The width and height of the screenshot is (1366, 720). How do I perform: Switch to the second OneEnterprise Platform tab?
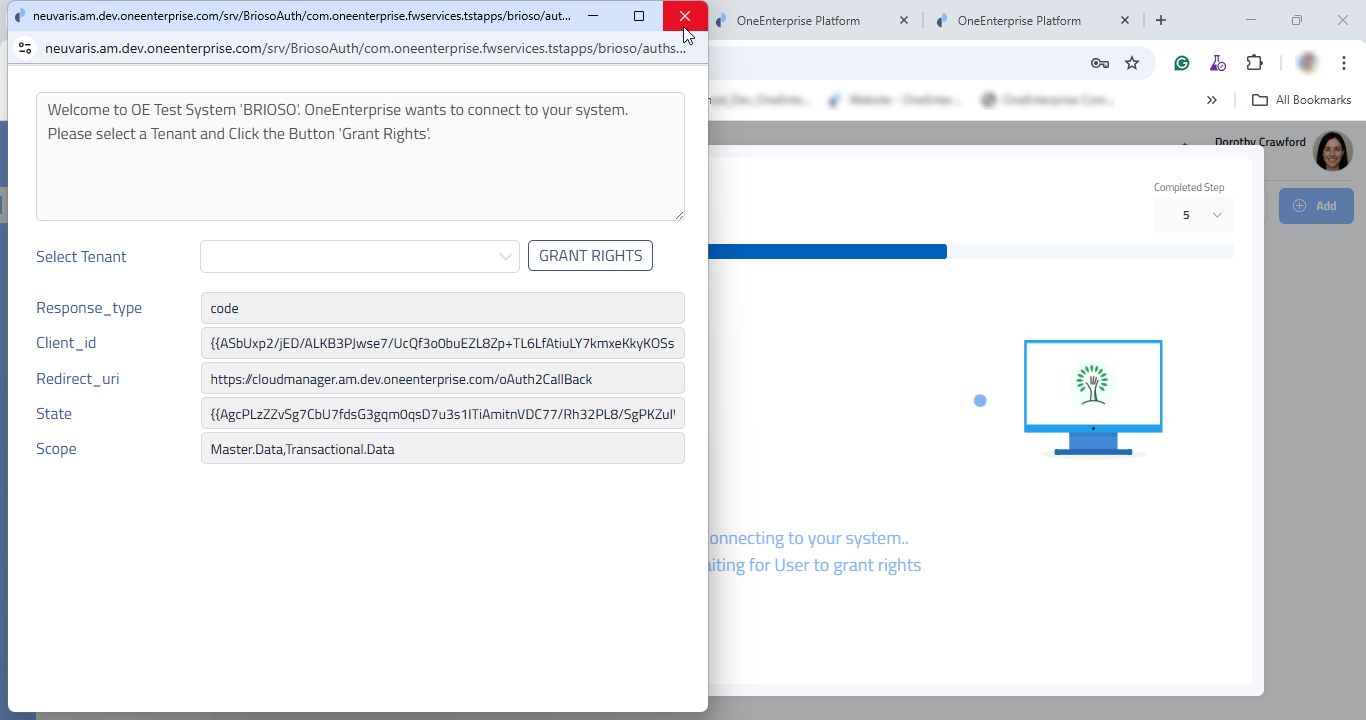(x=1018, y=20)
